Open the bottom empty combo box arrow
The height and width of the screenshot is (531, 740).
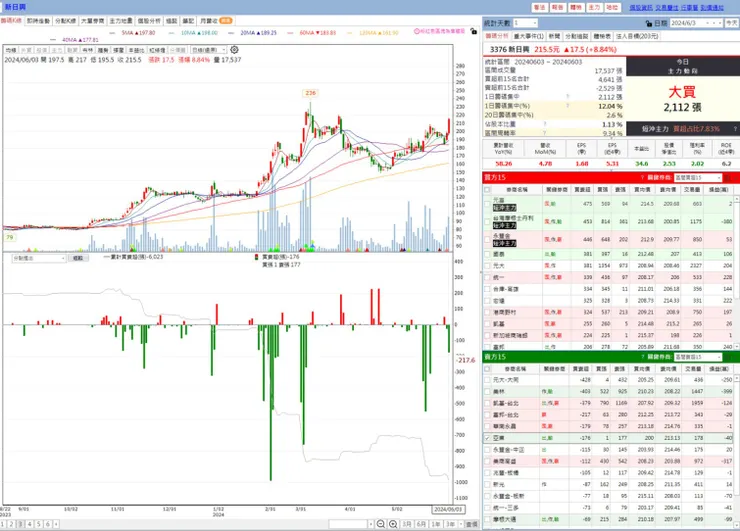(x=370, y=524)
